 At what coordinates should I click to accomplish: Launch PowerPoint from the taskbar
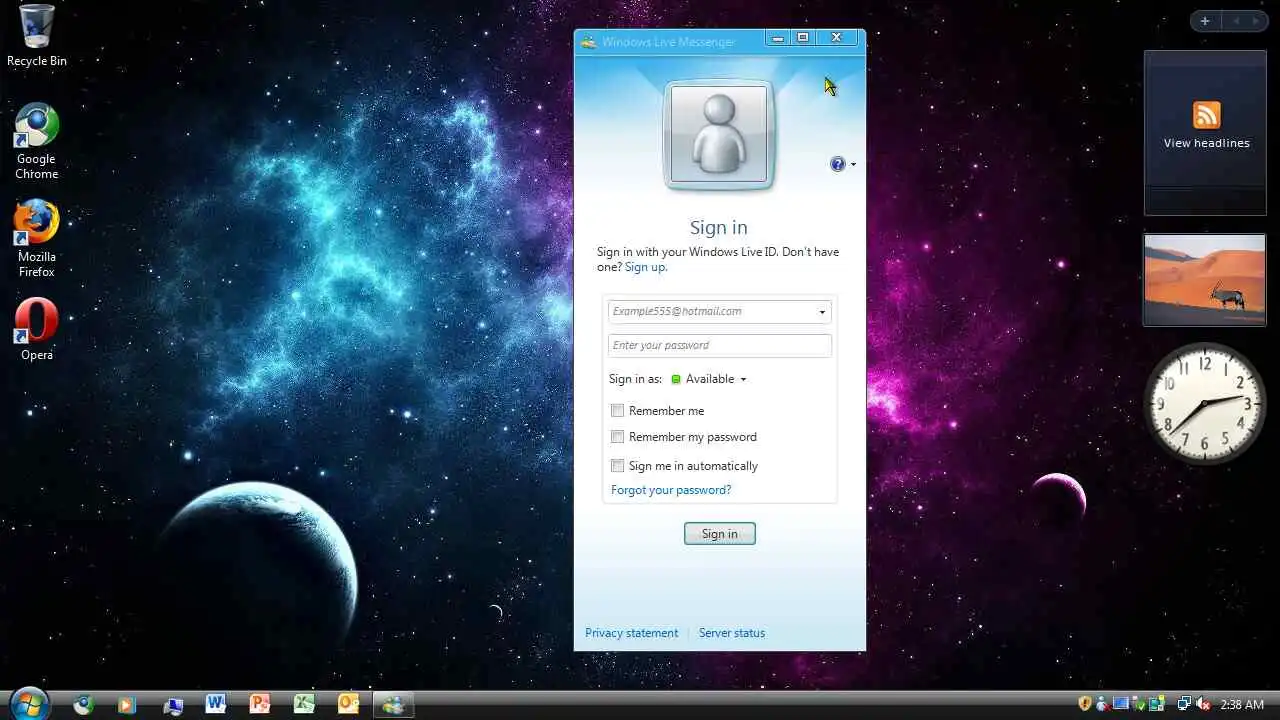coord(260,704)
